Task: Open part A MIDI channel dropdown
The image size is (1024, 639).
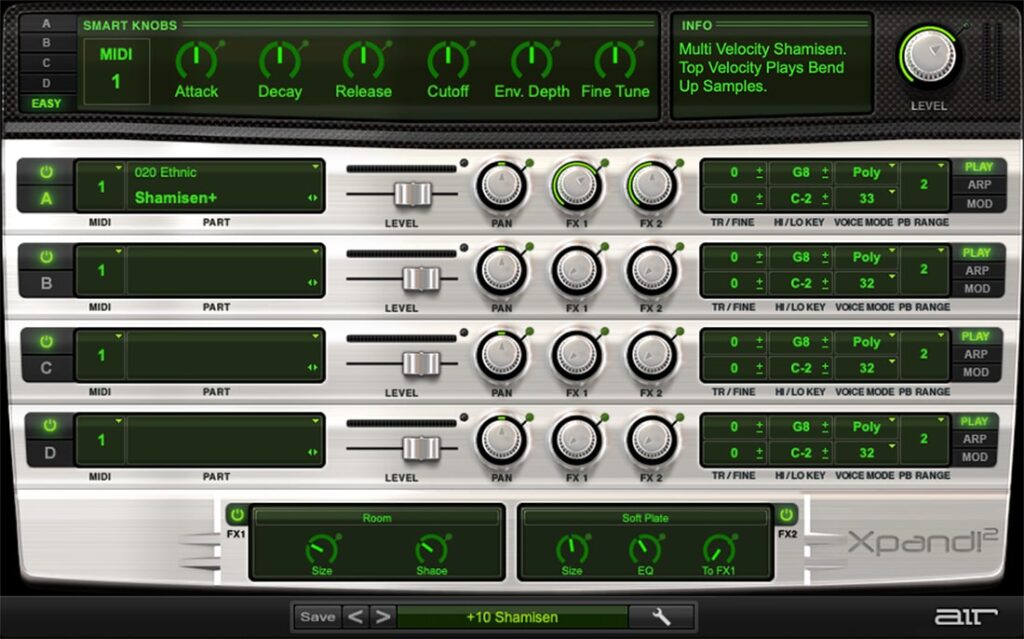Action: pos(101,187)
